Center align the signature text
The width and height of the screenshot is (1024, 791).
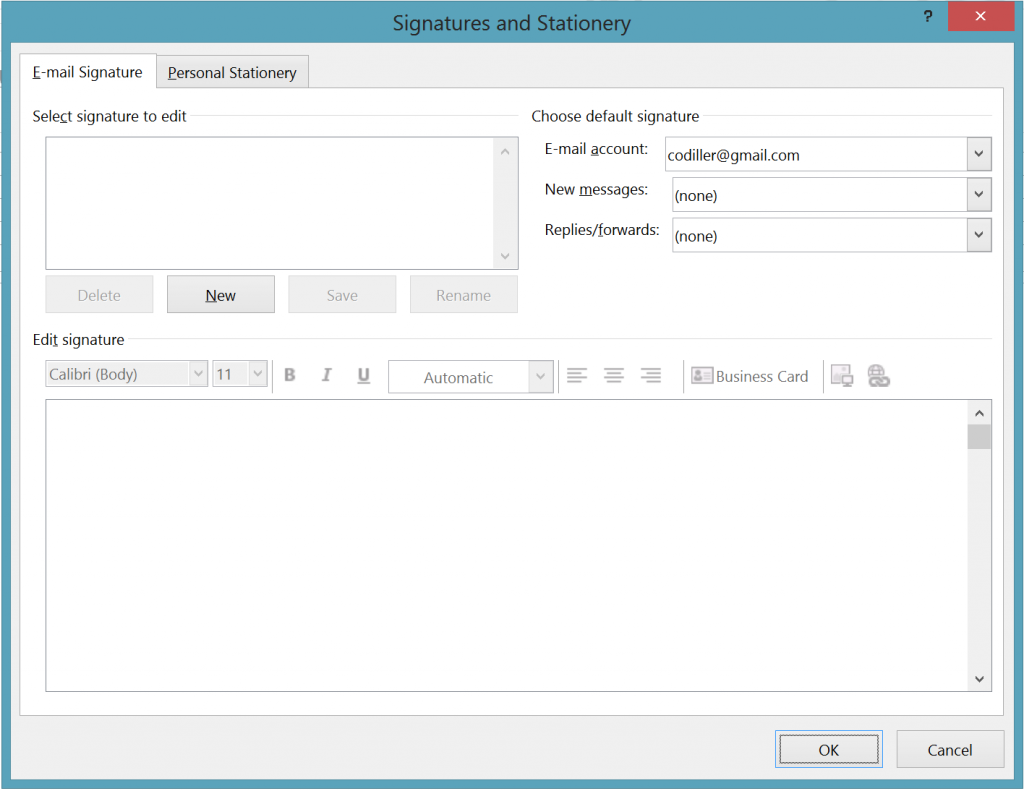(x=614, y=375)
